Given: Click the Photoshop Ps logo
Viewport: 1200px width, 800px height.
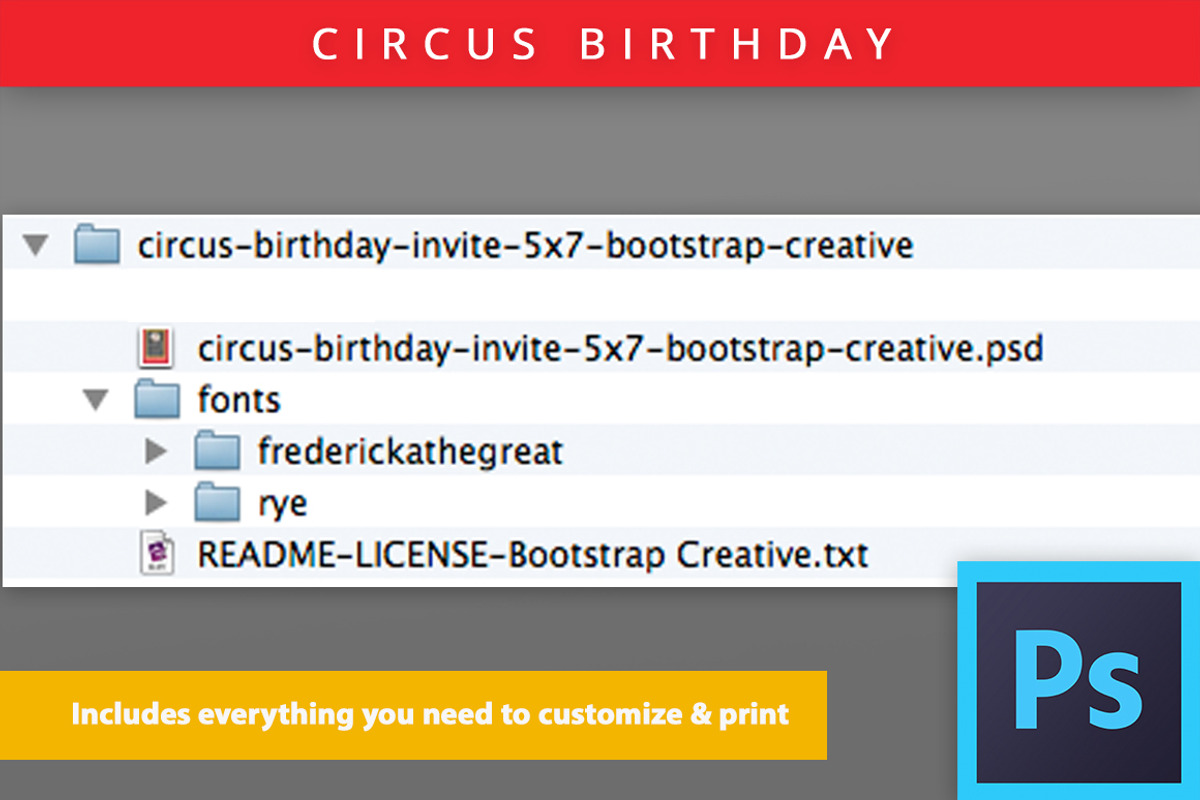Looking at the screenshot, I should [x=1078, y=680].
